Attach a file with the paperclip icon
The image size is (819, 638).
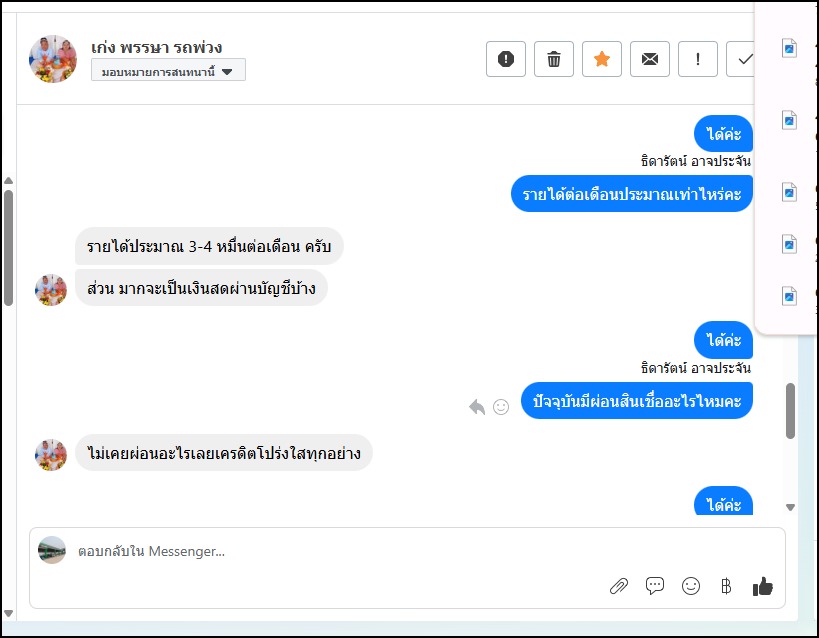(619, 586)
